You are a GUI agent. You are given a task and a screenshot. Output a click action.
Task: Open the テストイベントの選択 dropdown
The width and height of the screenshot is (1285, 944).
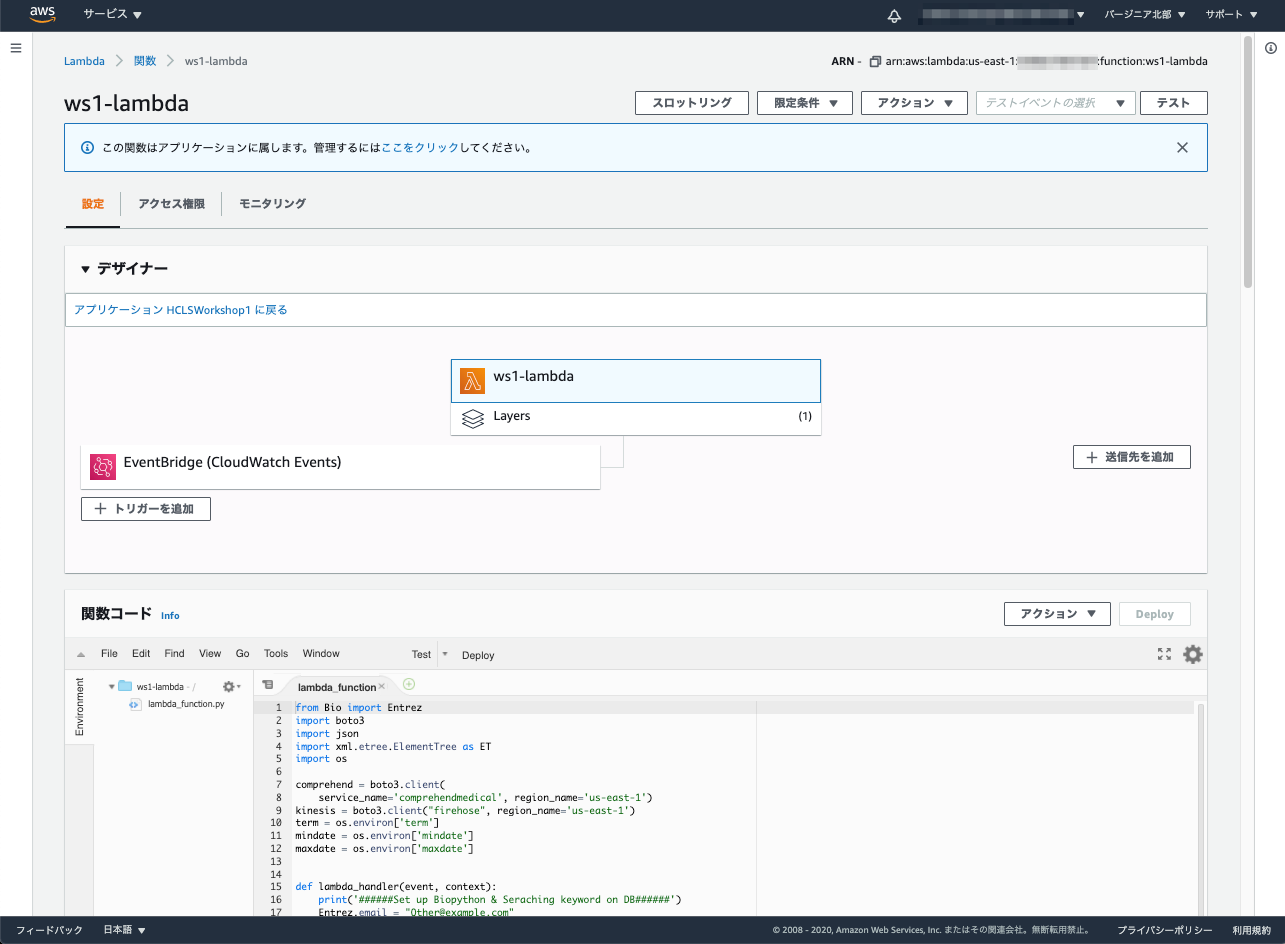click(1056, 103)
